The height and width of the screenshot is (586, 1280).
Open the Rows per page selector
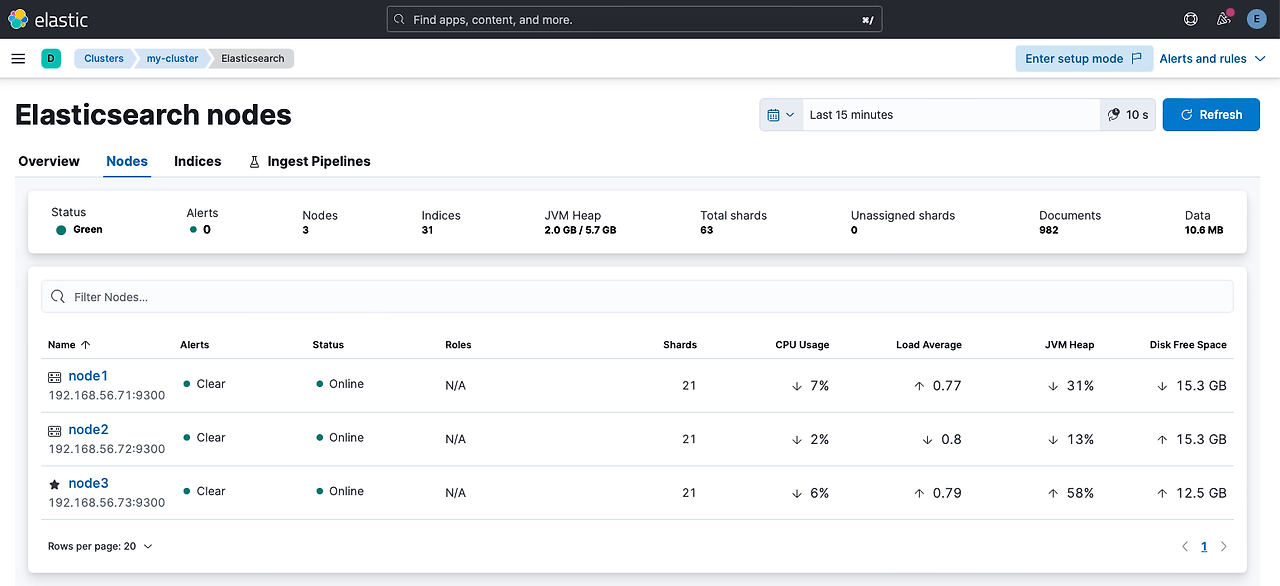[100, 547]
